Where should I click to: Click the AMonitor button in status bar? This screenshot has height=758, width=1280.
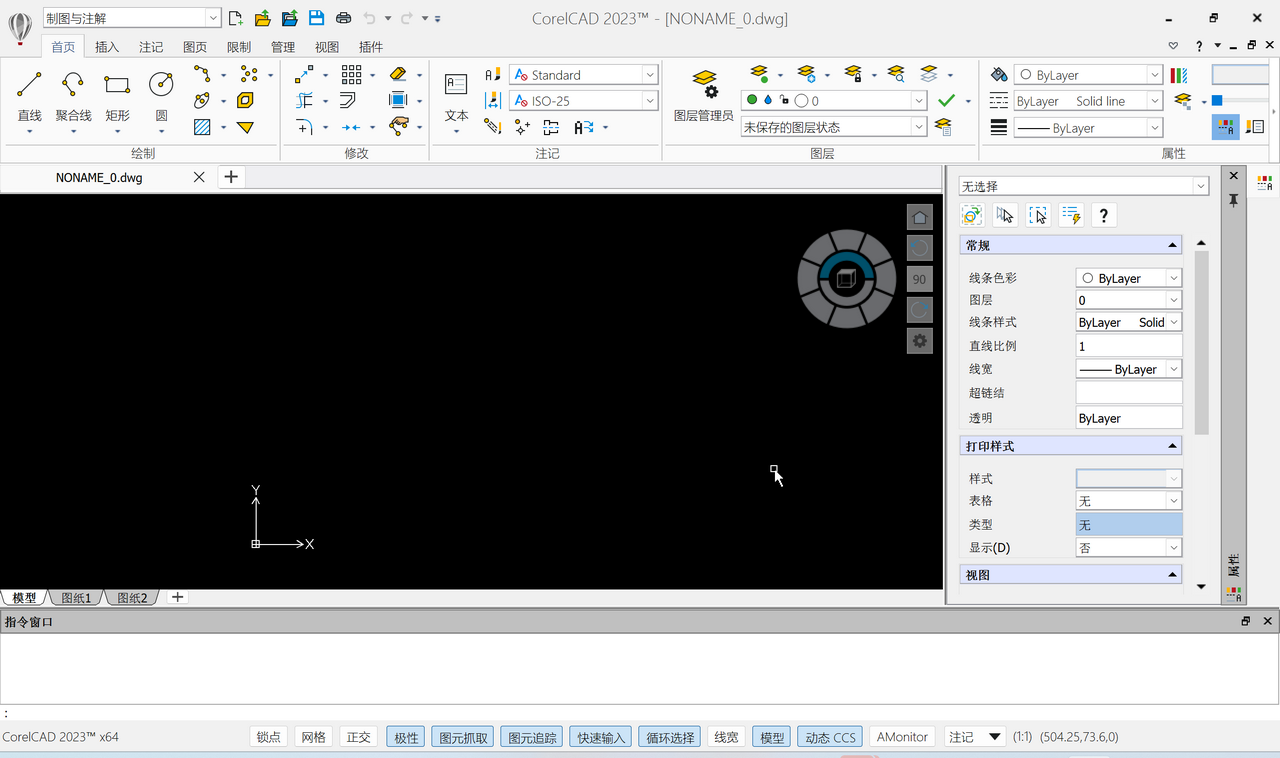[901, 737]
